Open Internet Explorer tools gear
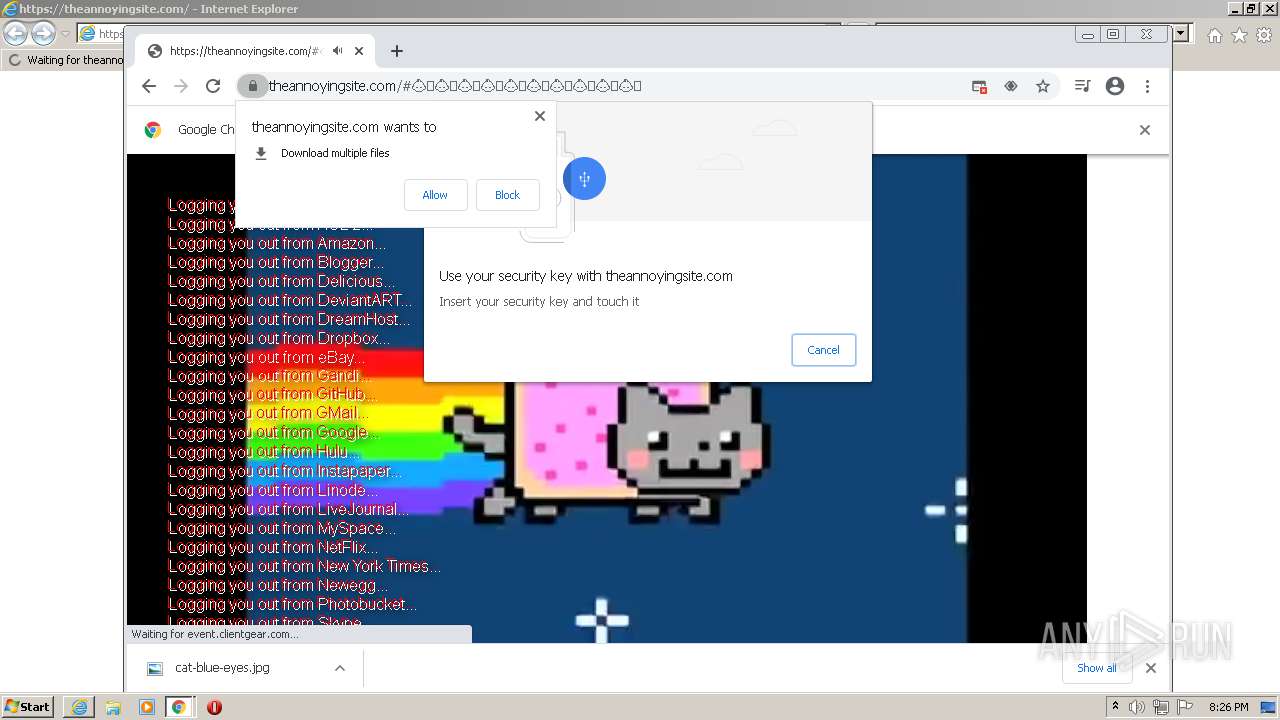 1263,35
